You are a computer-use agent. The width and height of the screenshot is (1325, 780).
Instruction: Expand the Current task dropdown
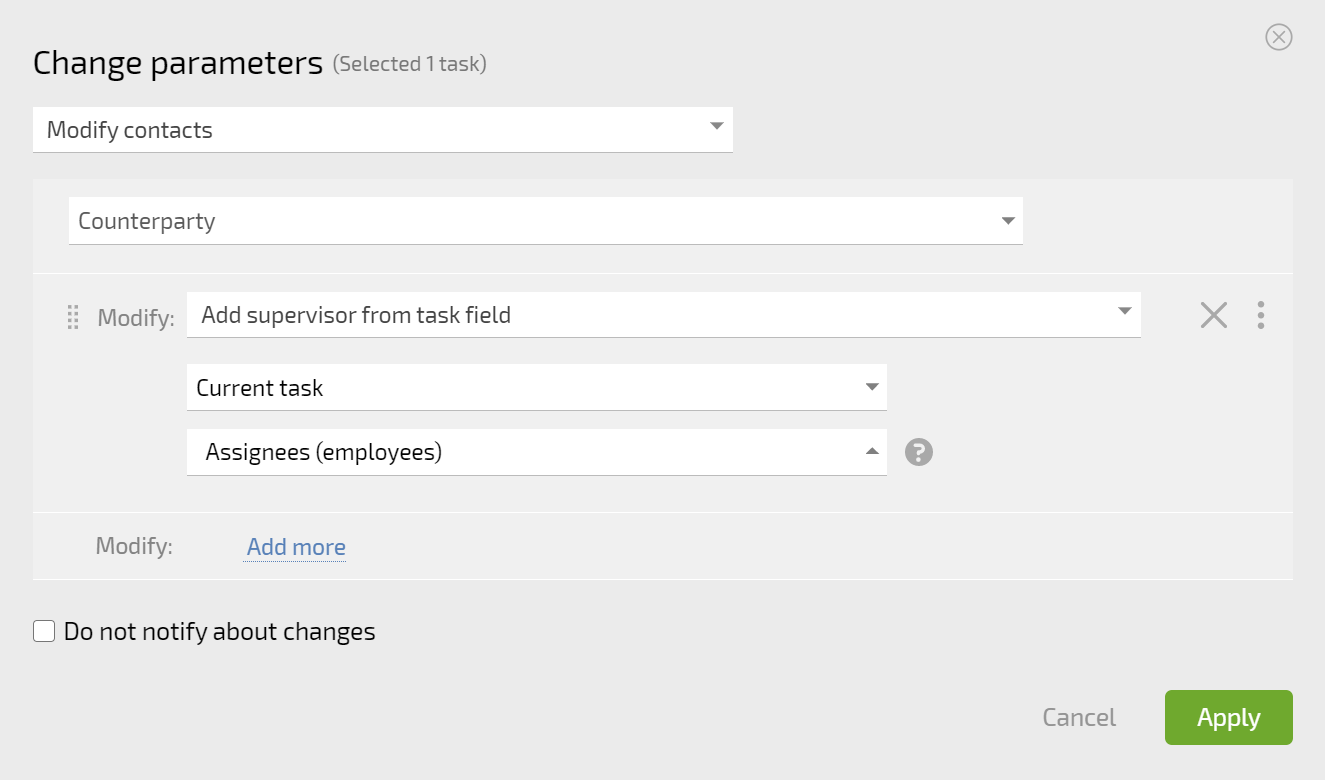click(x=537, y=387)
